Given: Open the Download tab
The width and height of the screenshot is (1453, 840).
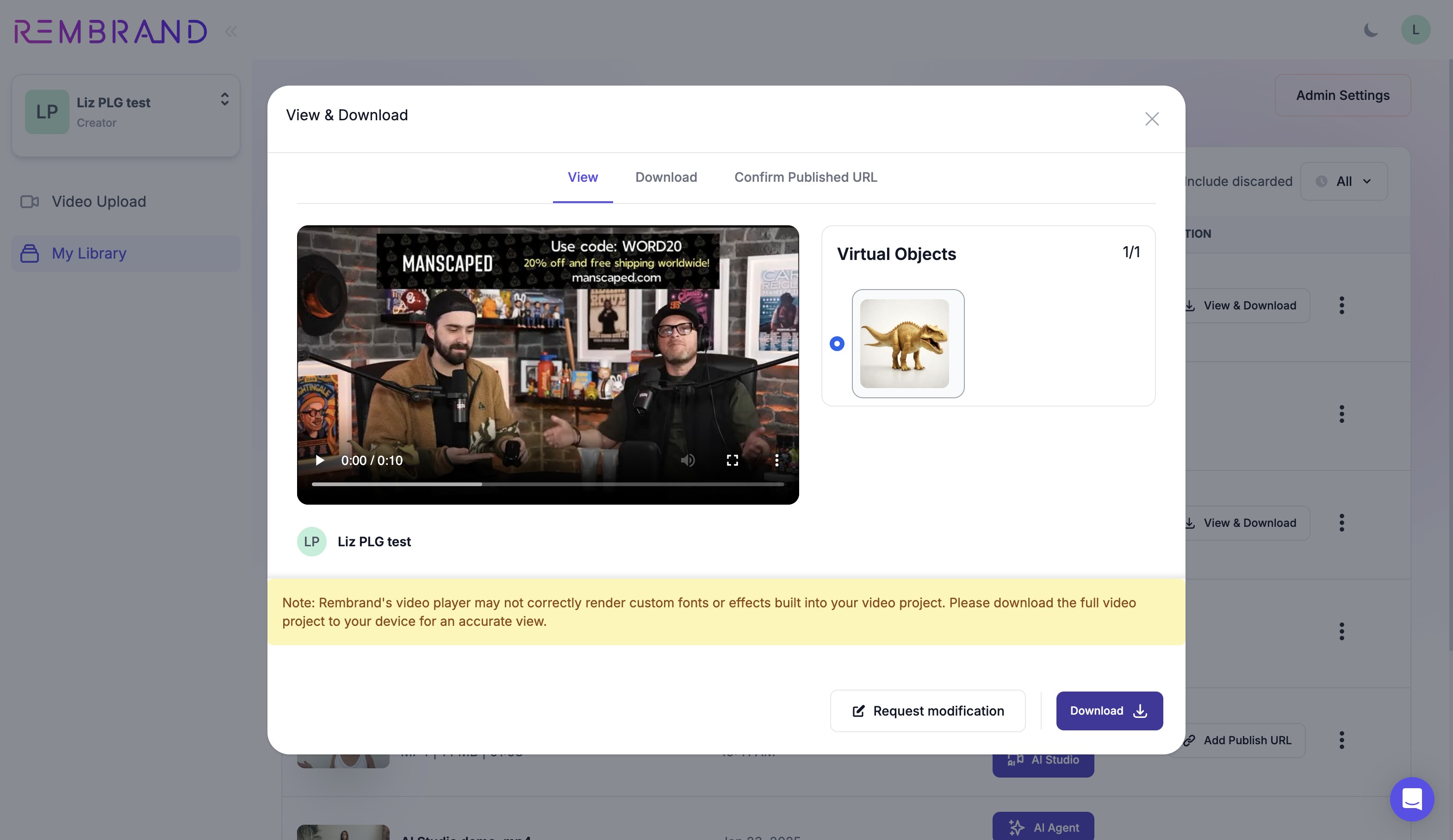Looking at the screenshot, I should pyautogui.click(x=666, y=178).
